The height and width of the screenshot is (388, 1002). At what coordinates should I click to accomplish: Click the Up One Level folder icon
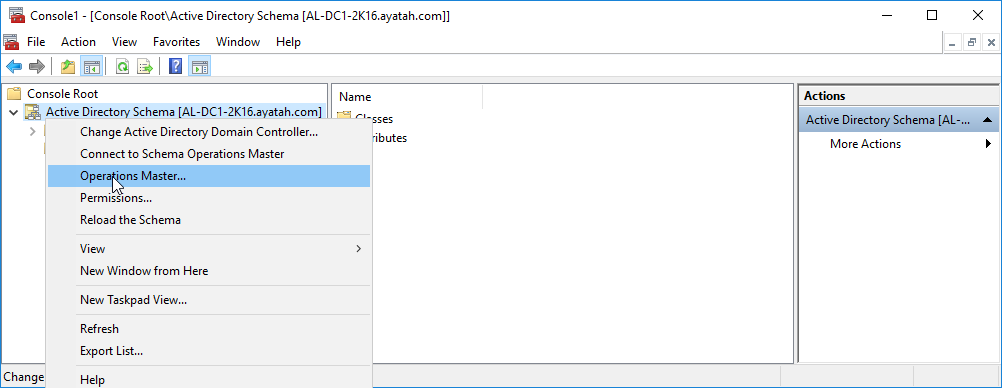[x=67, y=66]
